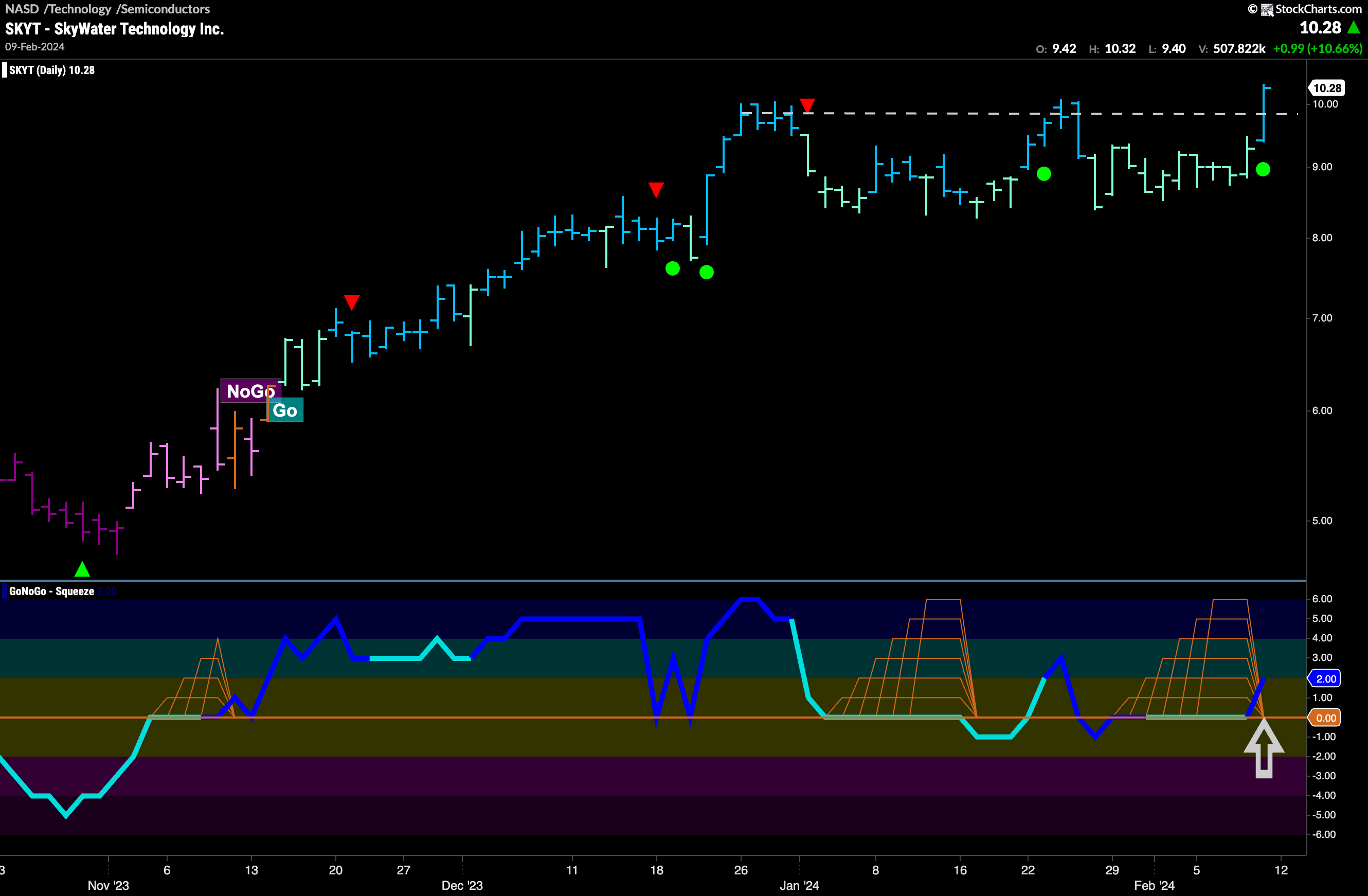Click the first green circle near Dec 19

[x=673, y=268]
